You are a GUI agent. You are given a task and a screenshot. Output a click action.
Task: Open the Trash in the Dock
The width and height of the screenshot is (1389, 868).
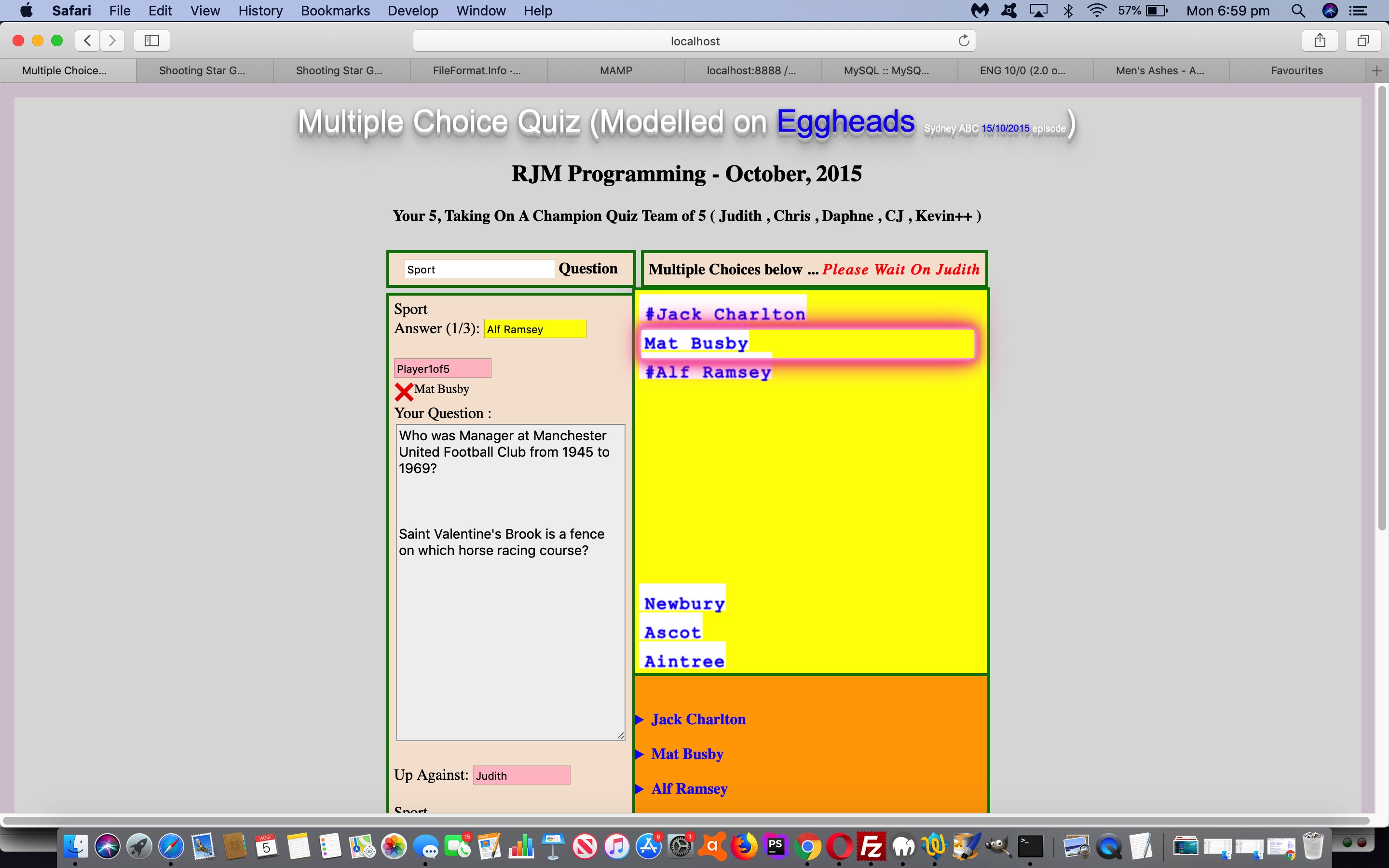tap(1313, 846)
